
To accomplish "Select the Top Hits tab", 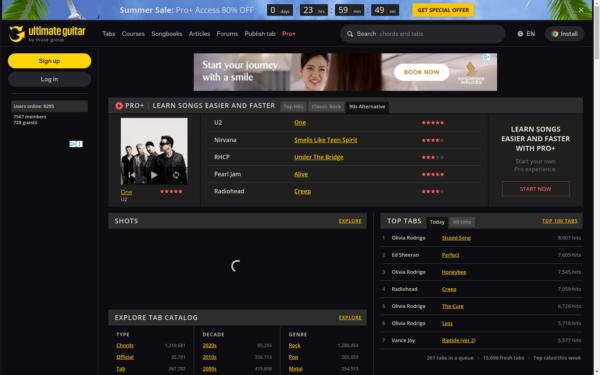I will (x=293, y=107).
